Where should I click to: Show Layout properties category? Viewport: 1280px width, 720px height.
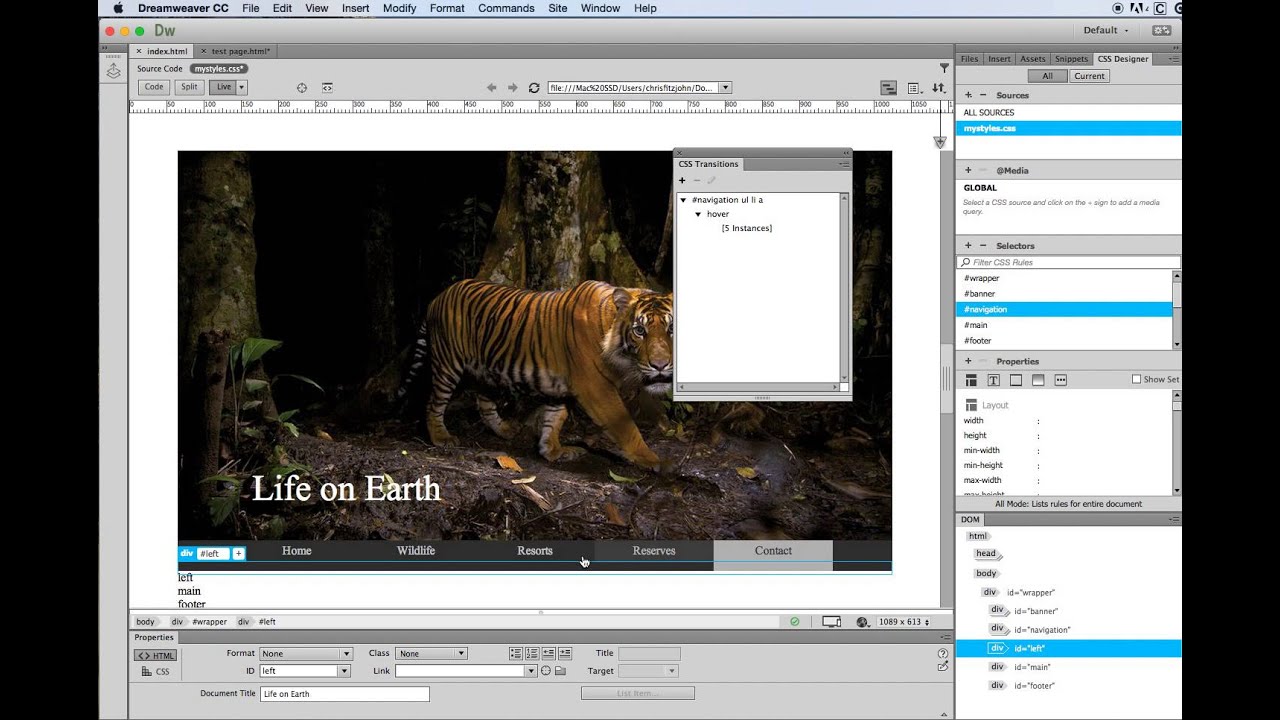[x=971, y=380]
